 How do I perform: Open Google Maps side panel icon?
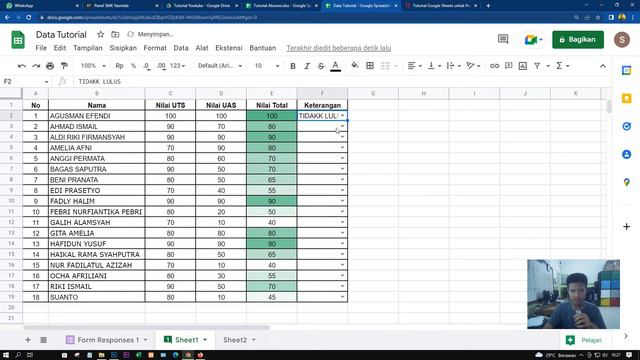coord(626,182)
